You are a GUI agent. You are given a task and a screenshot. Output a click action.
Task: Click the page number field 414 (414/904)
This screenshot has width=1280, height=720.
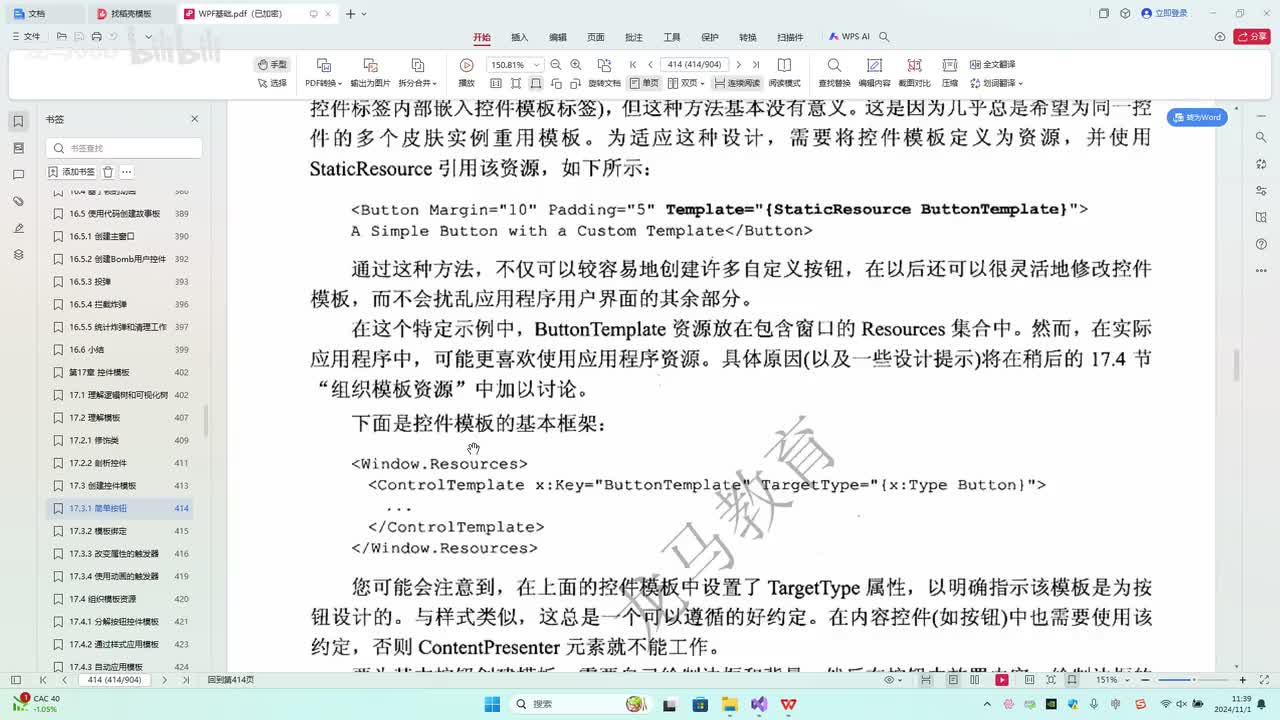click(x=695, y=65)
